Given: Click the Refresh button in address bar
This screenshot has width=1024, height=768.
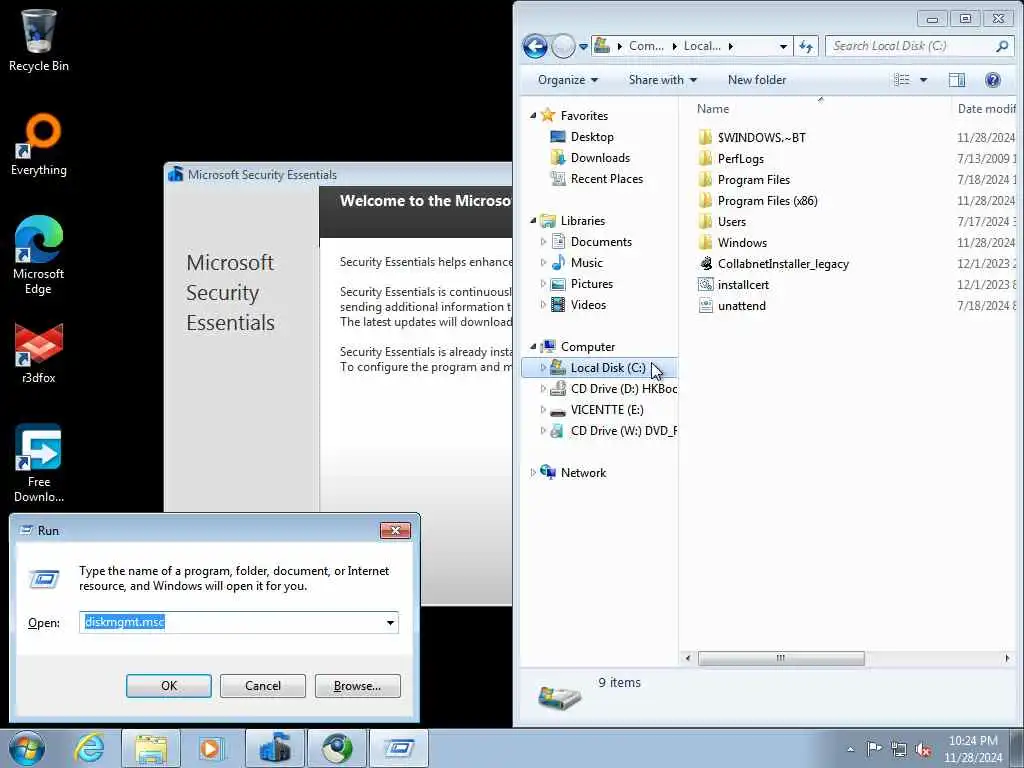Looking at the screenshot, I should click(806, 46).
